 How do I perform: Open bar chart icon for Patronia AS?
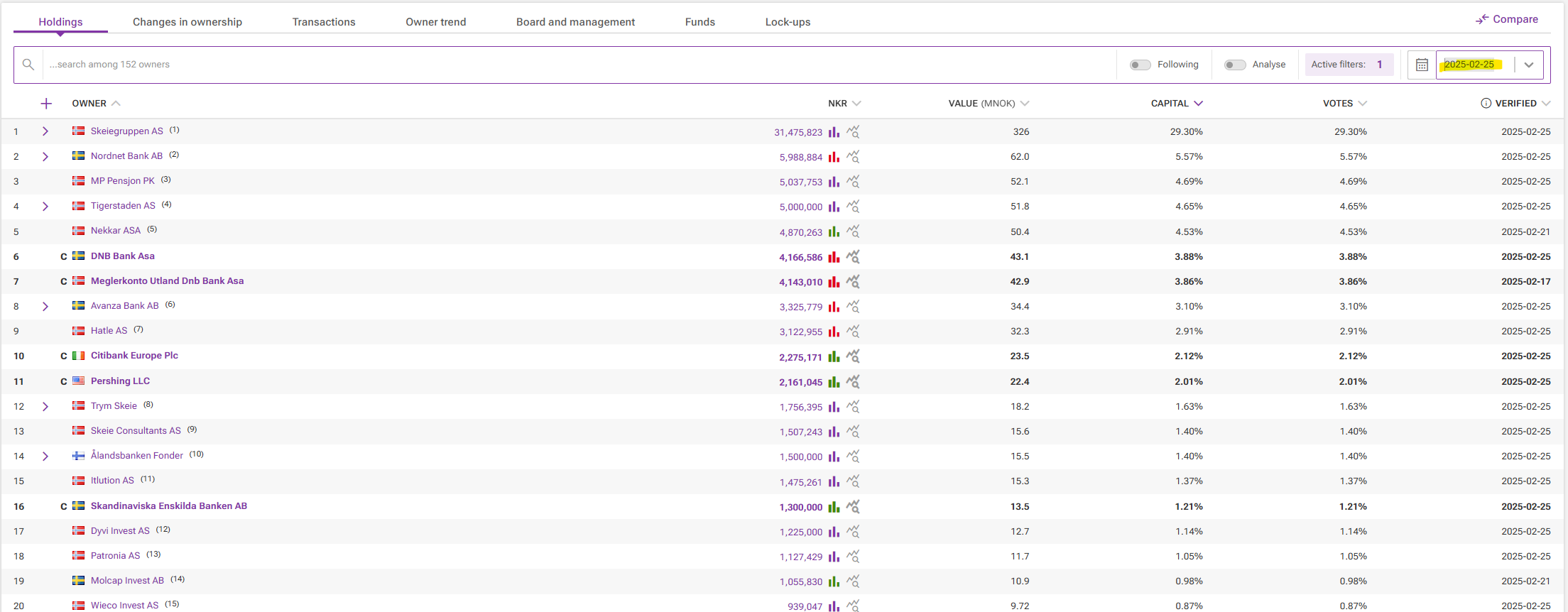click(x=834, y=557)
